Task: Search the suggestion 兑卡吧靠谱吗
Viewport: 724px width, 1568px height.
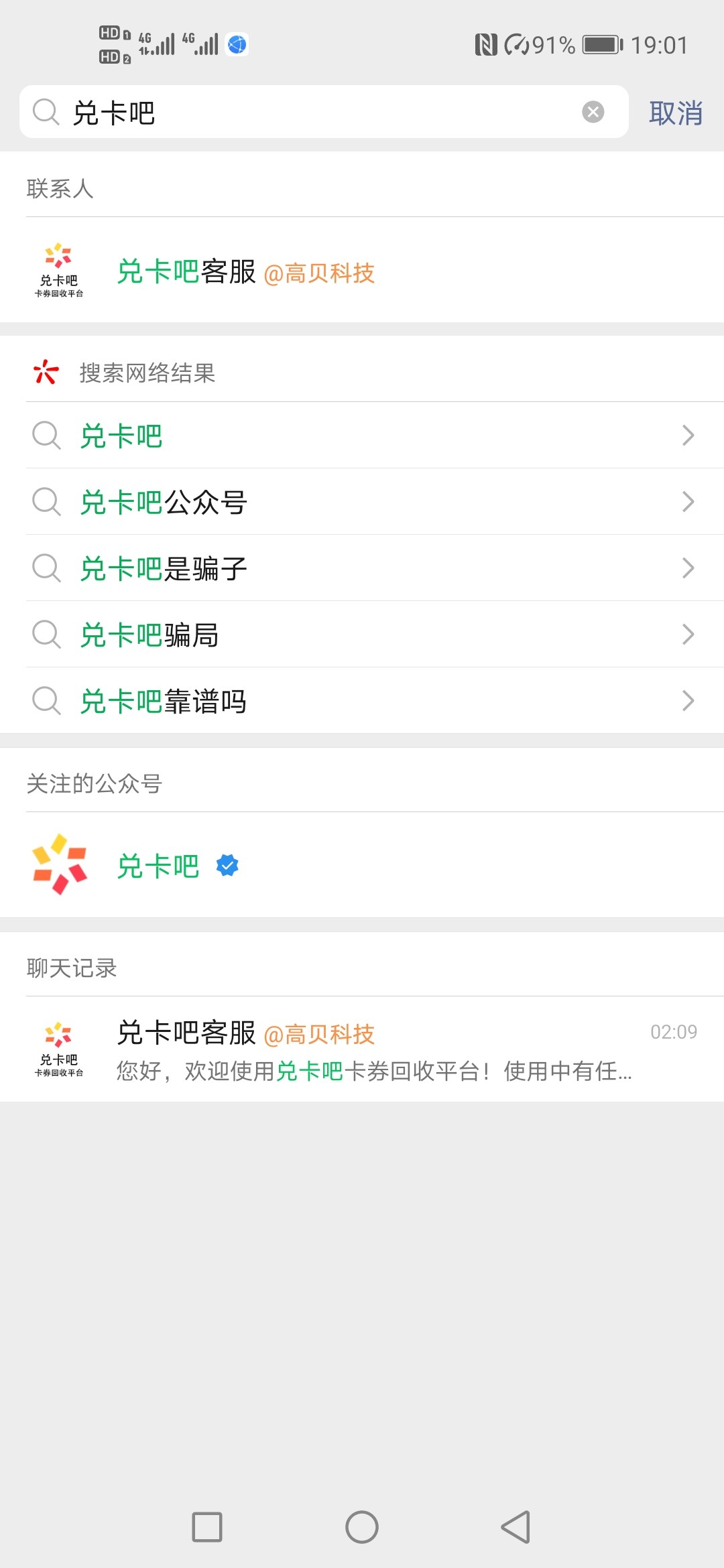Action: coord(164,701)
